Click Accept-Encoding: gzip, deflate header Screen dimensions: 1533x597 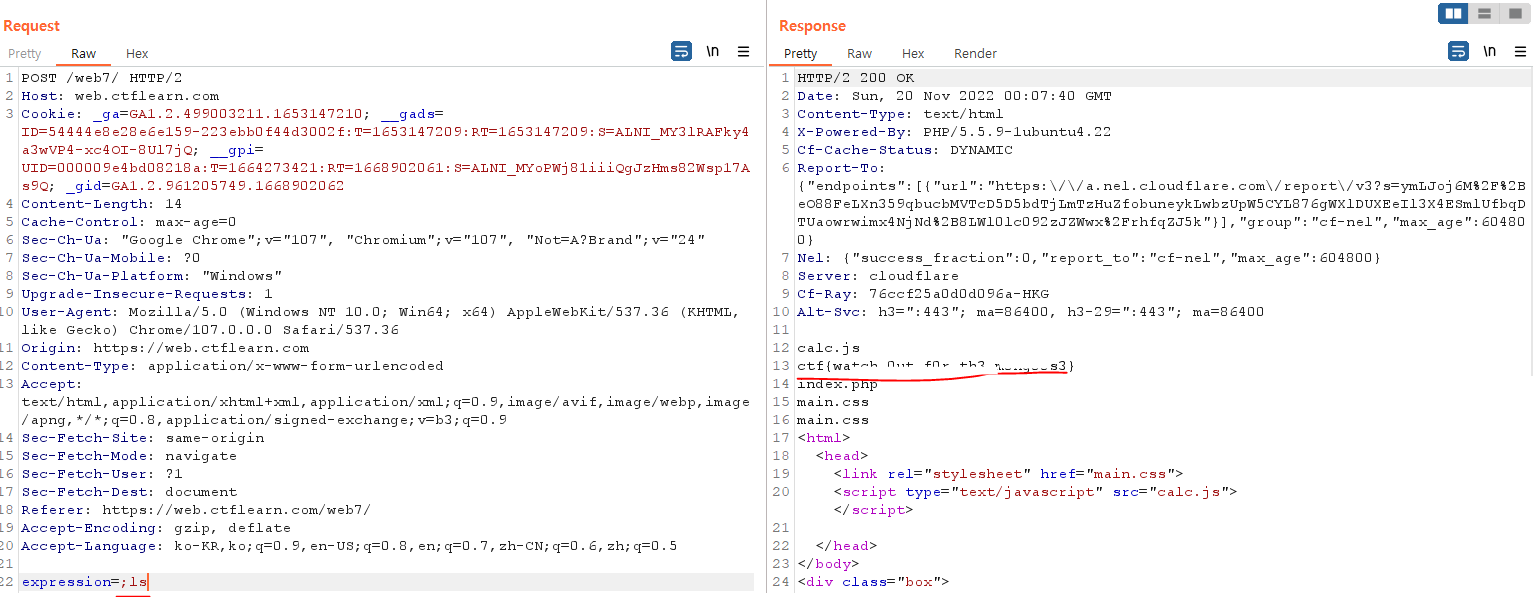(x=155, y=528)
